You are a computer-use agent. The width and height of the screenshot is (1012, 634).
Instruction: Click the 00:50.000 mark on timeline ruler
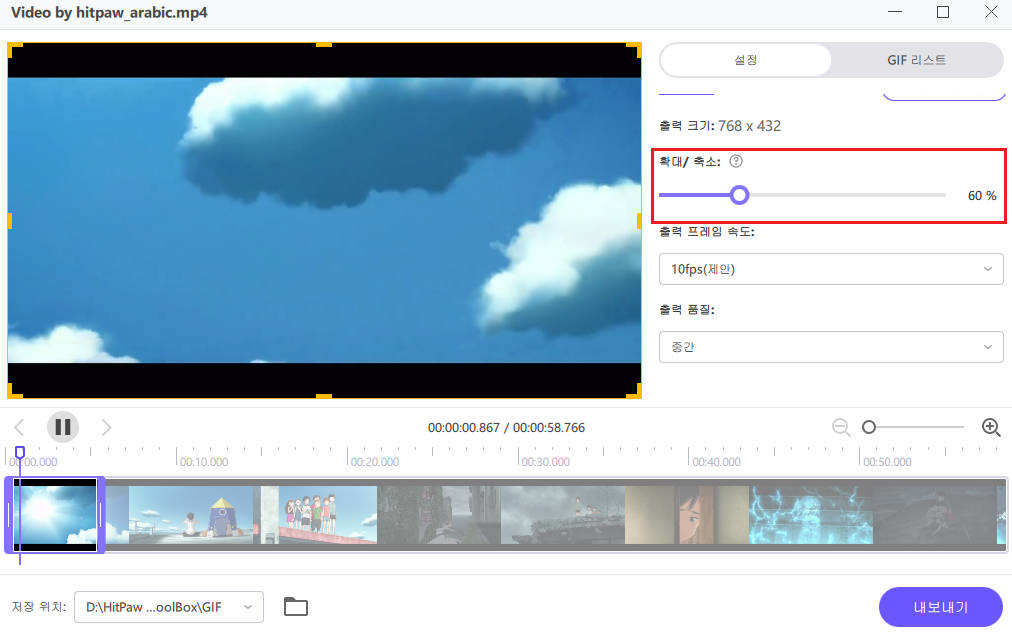pyautogui.click(x=887, y=462)
